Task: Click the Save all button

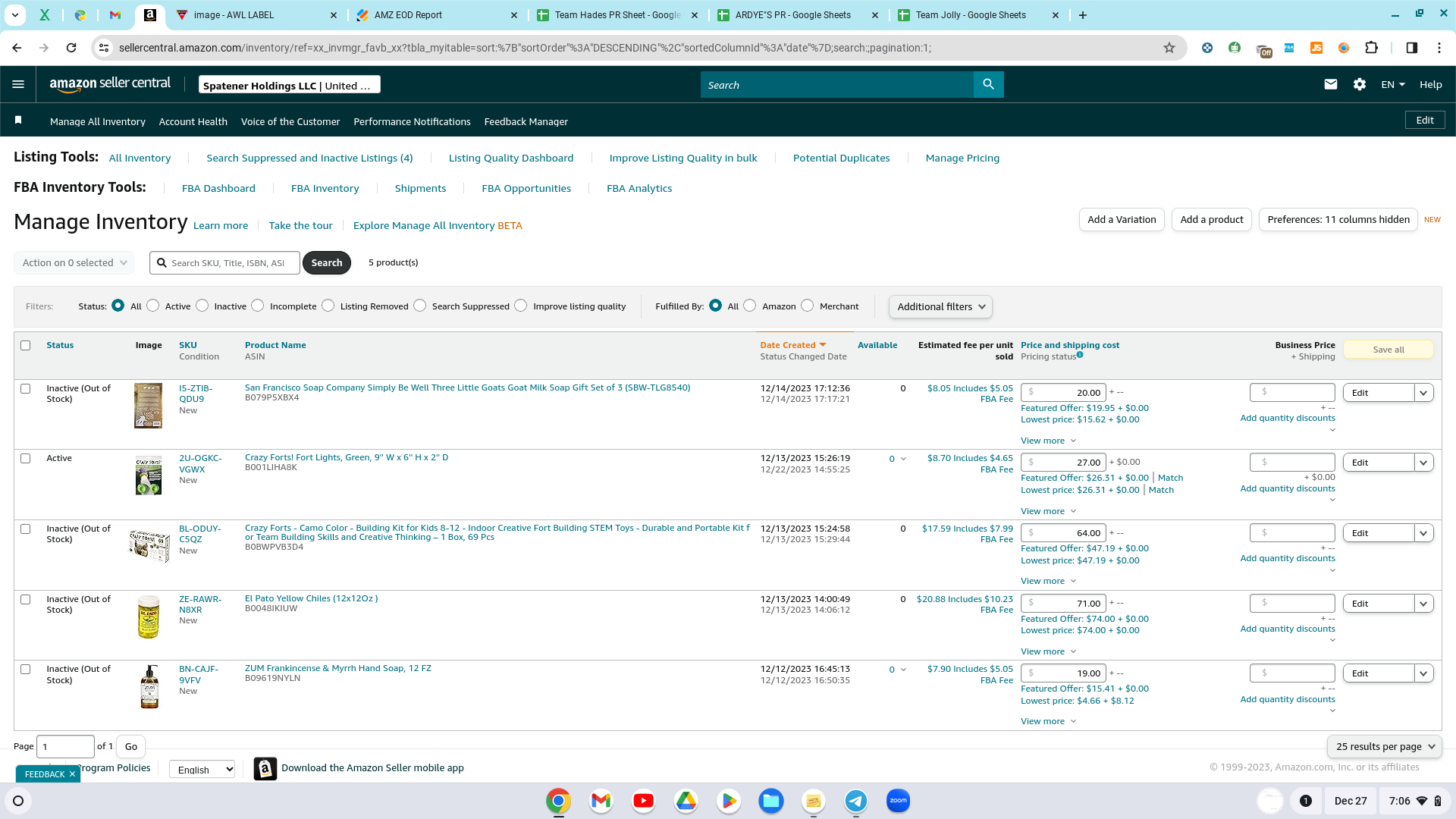Action: (1389, 350)
